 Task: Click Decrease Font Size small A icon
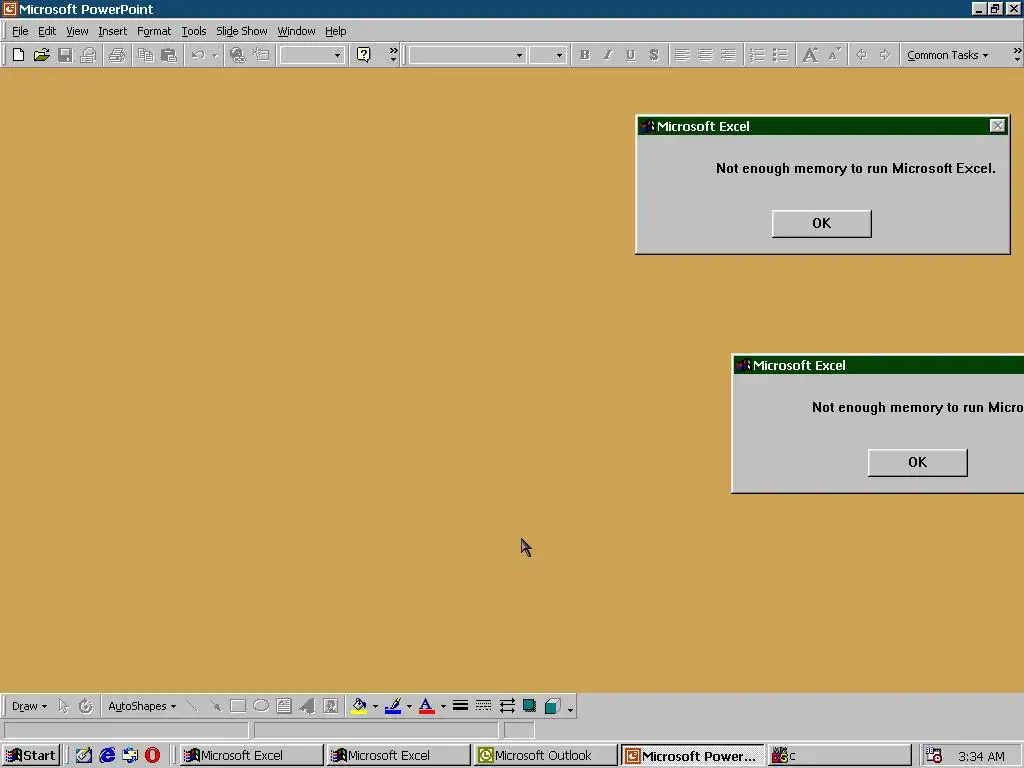click(834, 55)
